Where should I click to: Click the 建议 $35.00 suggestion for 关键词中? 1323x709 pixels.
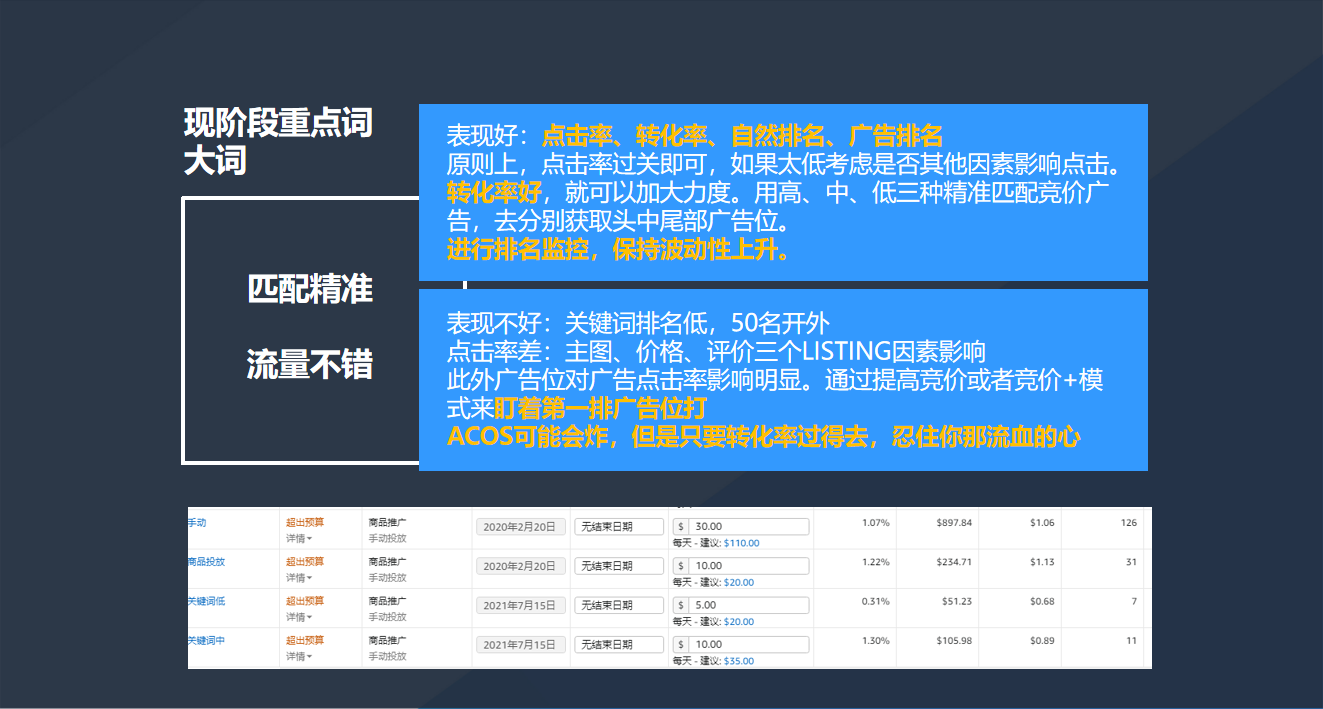pyautogui.click(x=737, y=661)
